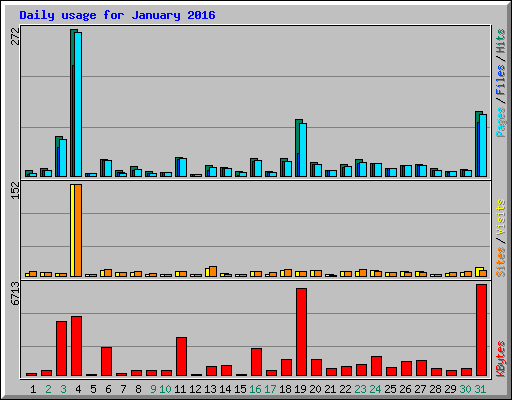Viewport: 512px width, 400px height.
Task: Click day 23 on the x-axis
Action: (x=360, y=389)
